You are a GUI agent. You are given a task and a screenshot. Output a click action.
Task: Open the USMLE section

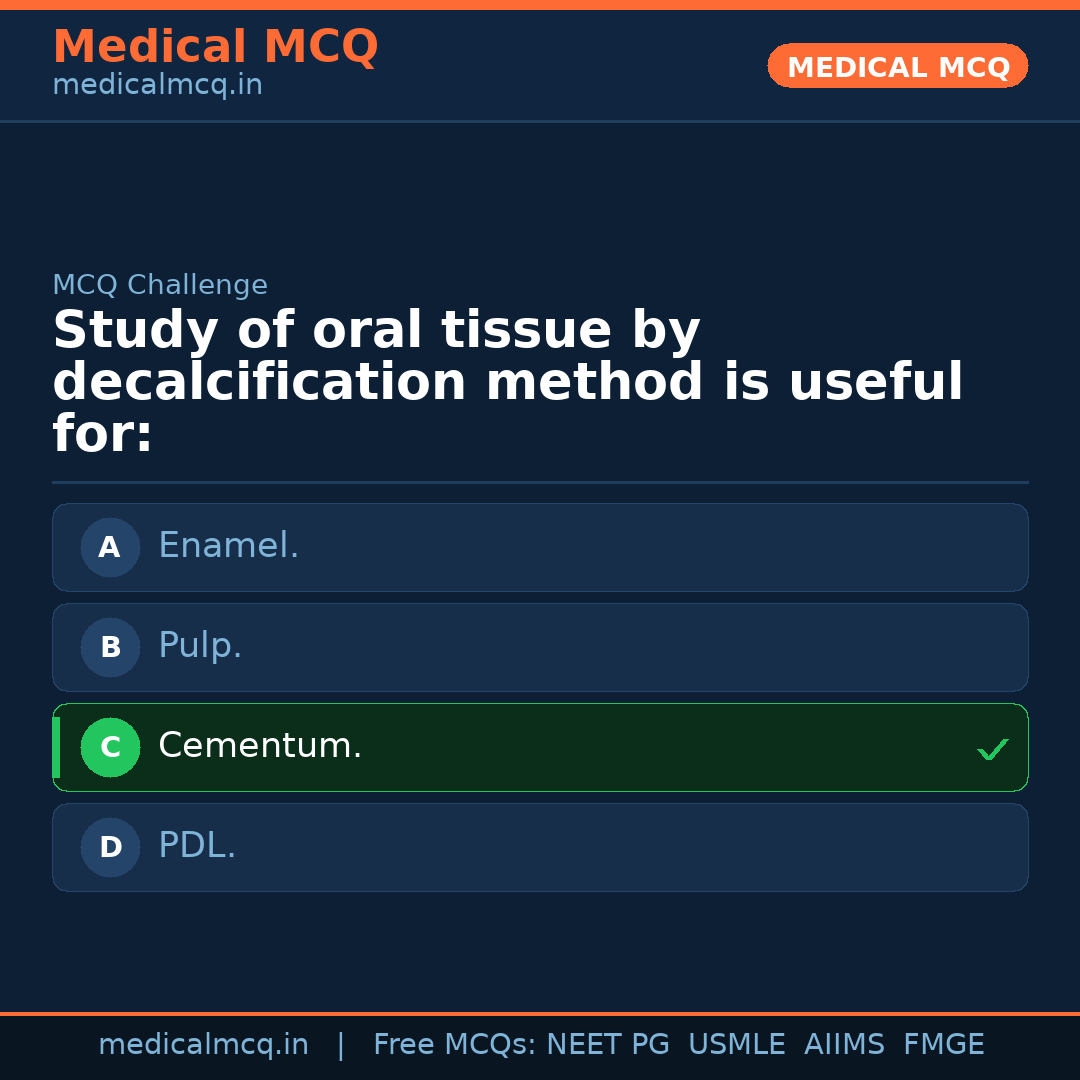point(737,1044)
